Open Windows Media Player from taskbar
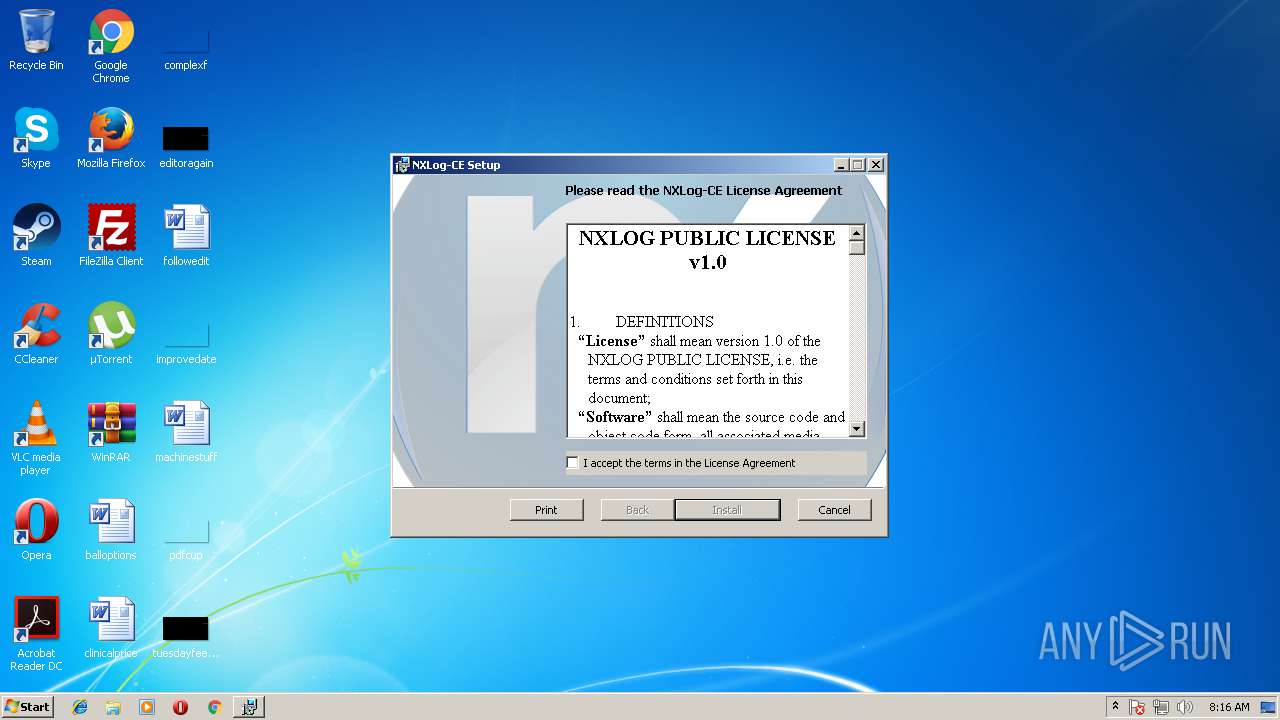1280x720 pixels. click(x=147, y=707)
